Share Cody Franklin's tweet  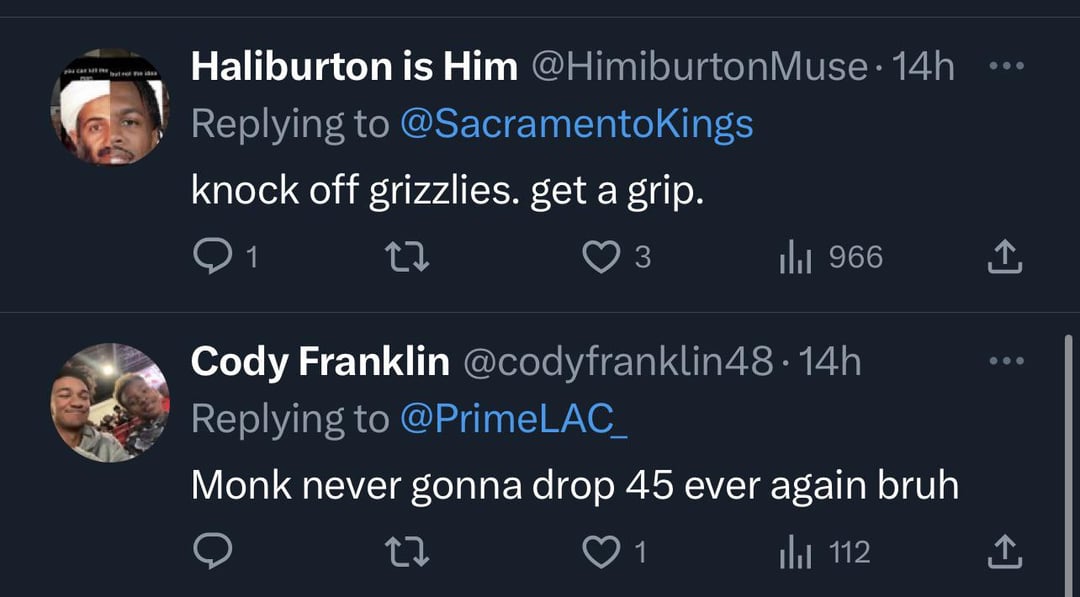pyautogui.click(x=1005, y=552)
